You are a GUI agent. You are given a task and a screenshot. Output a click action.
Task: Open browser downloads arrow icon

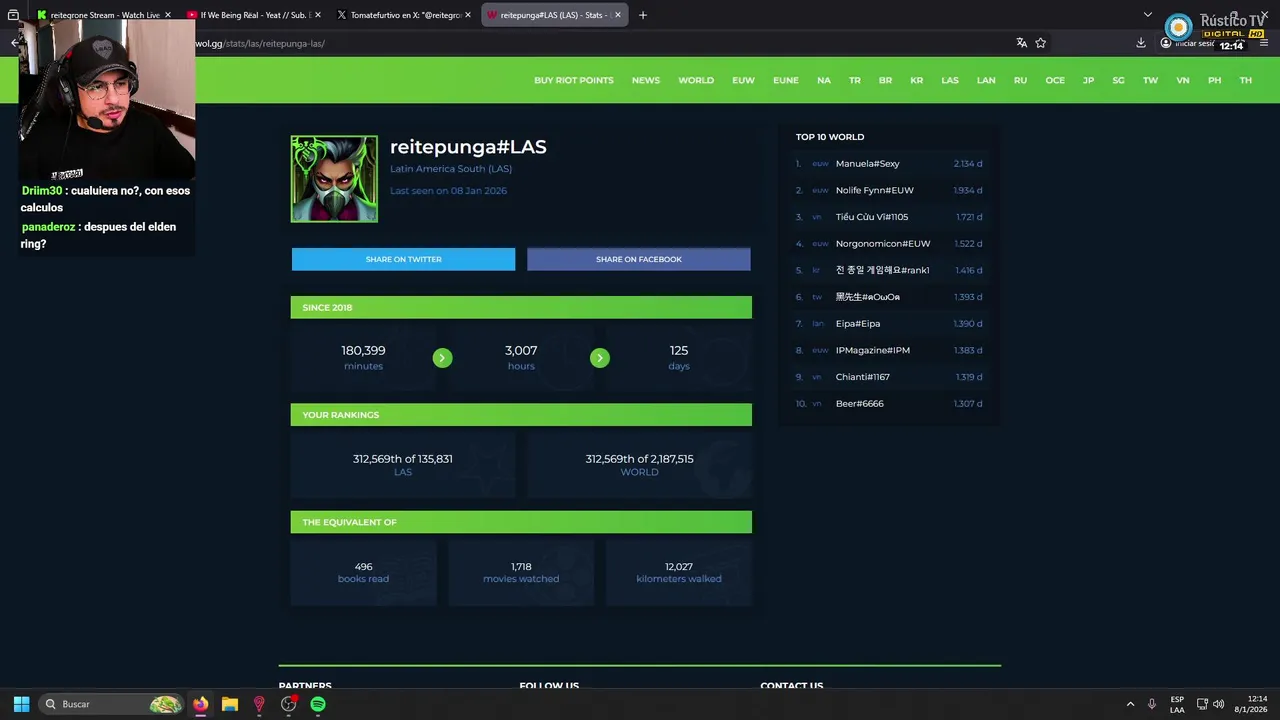(1141, 43)
